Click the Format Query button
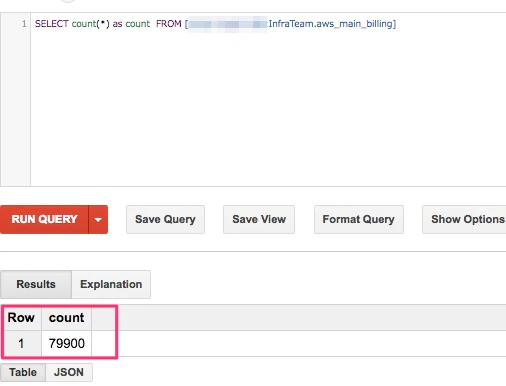Viewport: 506px width, 386px height. click(359, 219)
